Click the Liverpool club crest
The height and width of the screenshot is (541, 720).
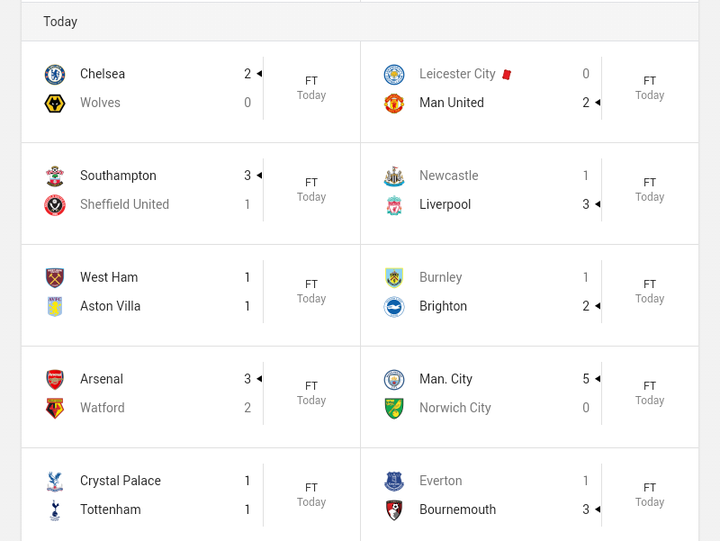point(394,205)
